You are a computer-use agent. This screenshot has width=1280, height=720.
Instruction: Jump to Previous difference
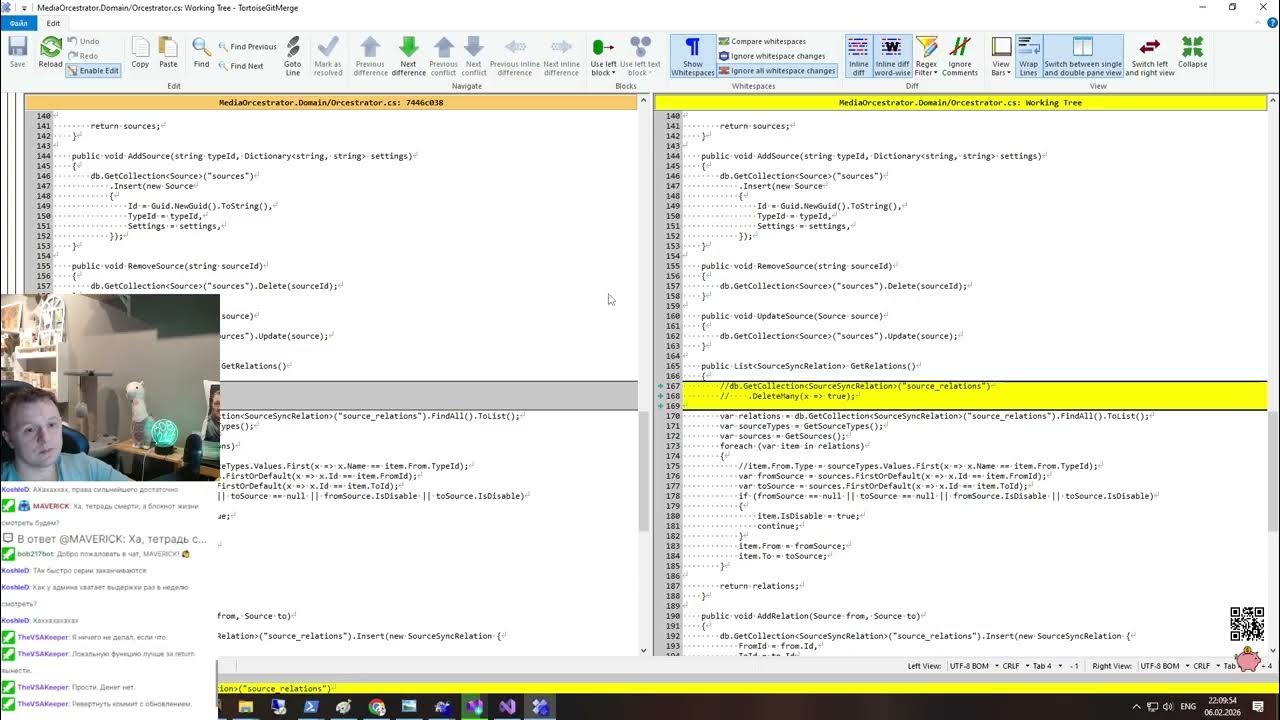point(370,56)
